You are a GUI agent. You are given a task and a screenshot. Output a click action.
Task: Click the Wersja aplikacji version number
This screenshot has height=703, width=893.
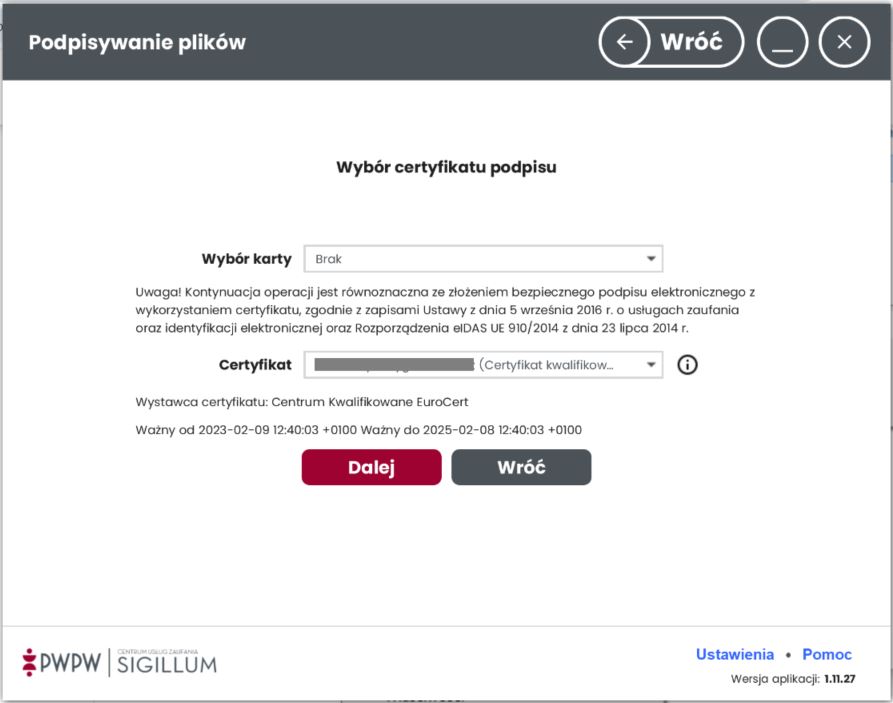tap(839, 679)
